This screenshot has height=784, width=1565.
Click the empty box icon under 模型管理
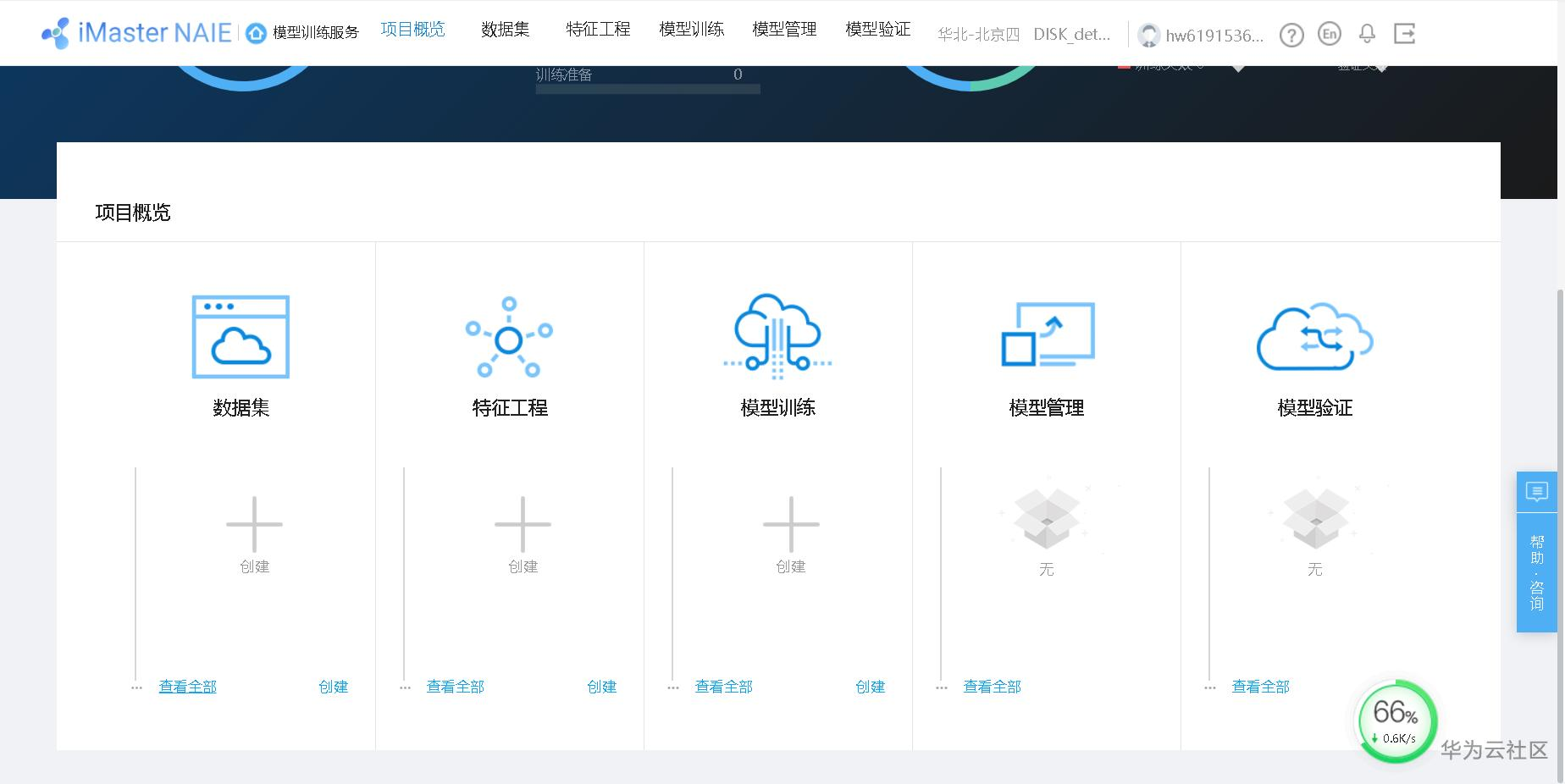[x=1047, y=518]
